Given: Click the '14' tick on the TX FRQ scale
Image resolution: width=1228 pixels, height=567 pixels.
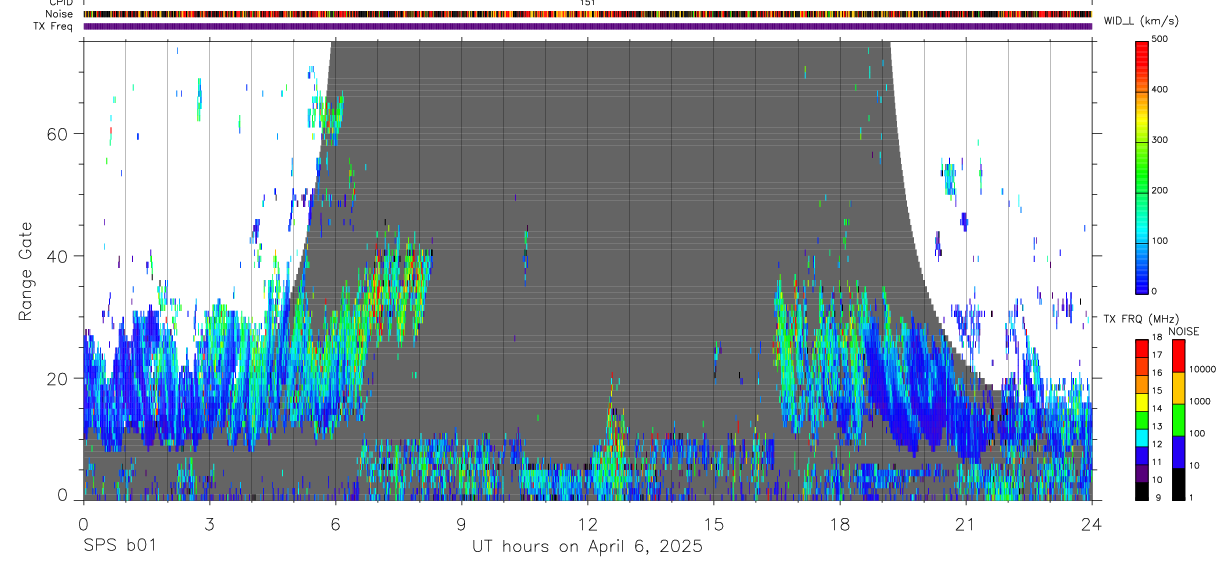Looking at the screenshot, I should 1158,409.
